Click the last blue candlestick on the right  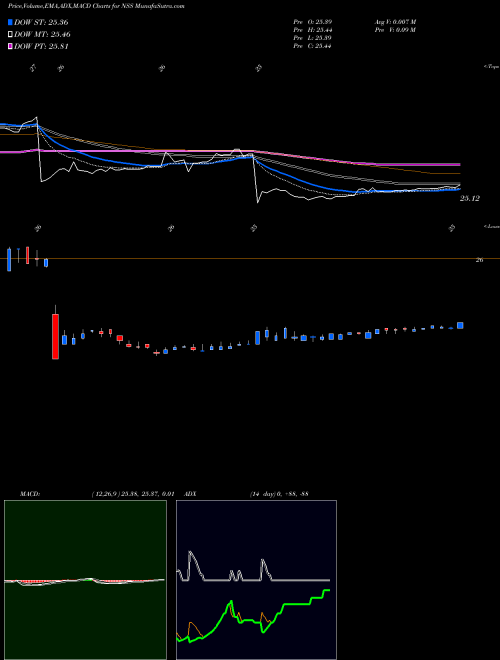(460, 325)
